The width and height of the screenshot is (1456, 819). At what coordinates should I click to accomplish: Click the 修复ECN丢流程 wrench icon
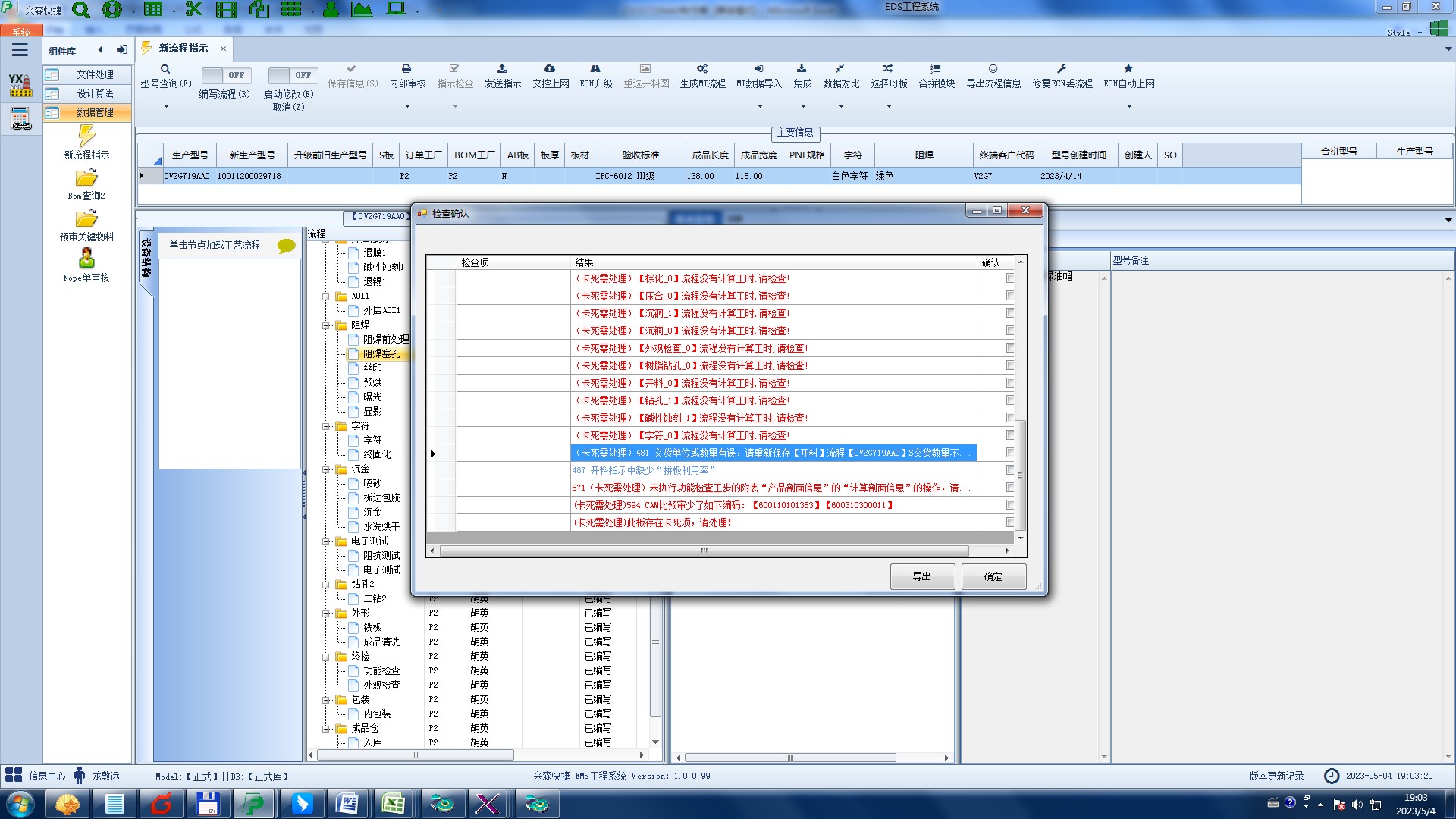coord(1062,69)
